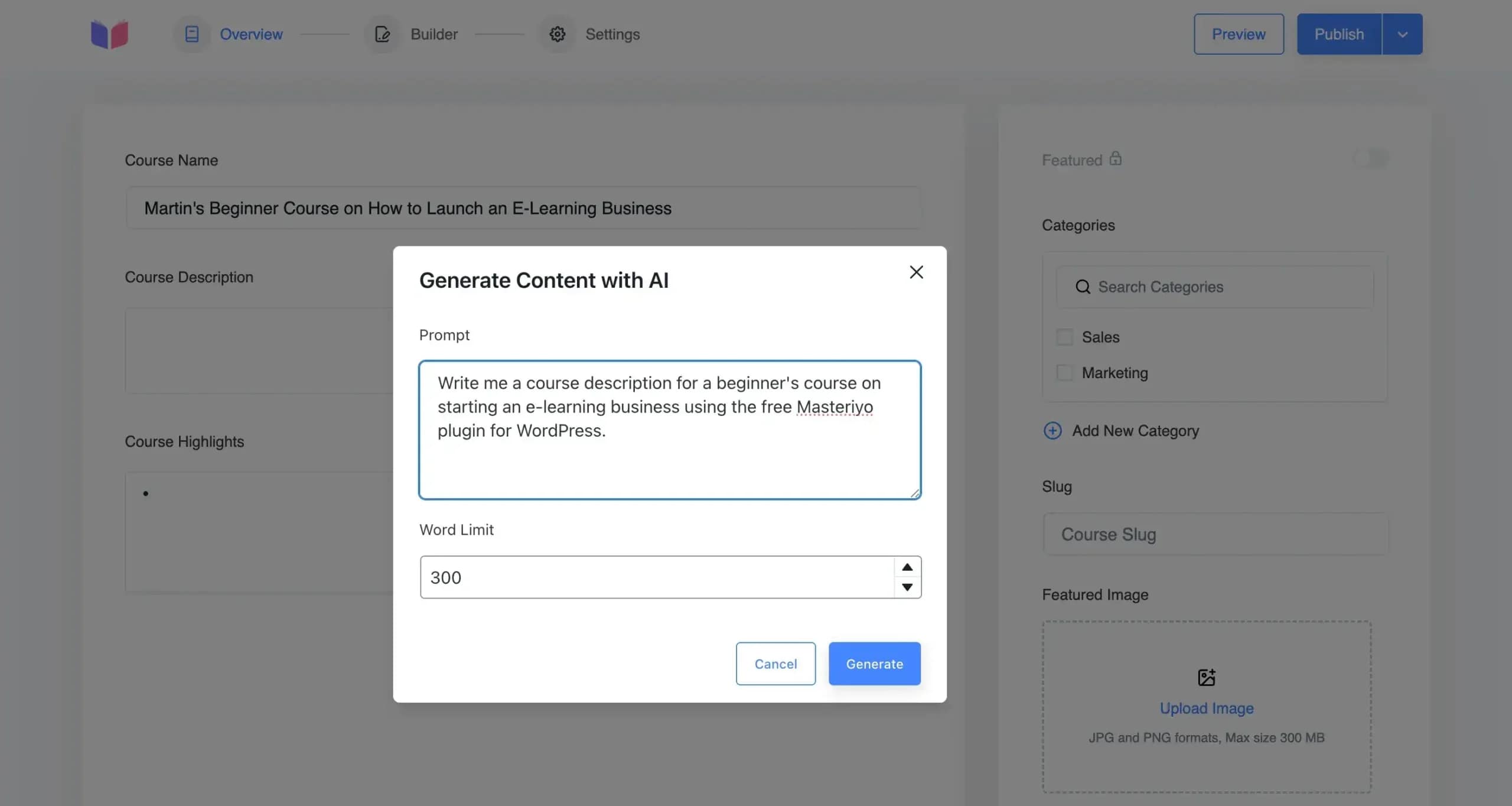Check the Sales category checkbox
1512x806 pixels.
(x=1064, y=337)
